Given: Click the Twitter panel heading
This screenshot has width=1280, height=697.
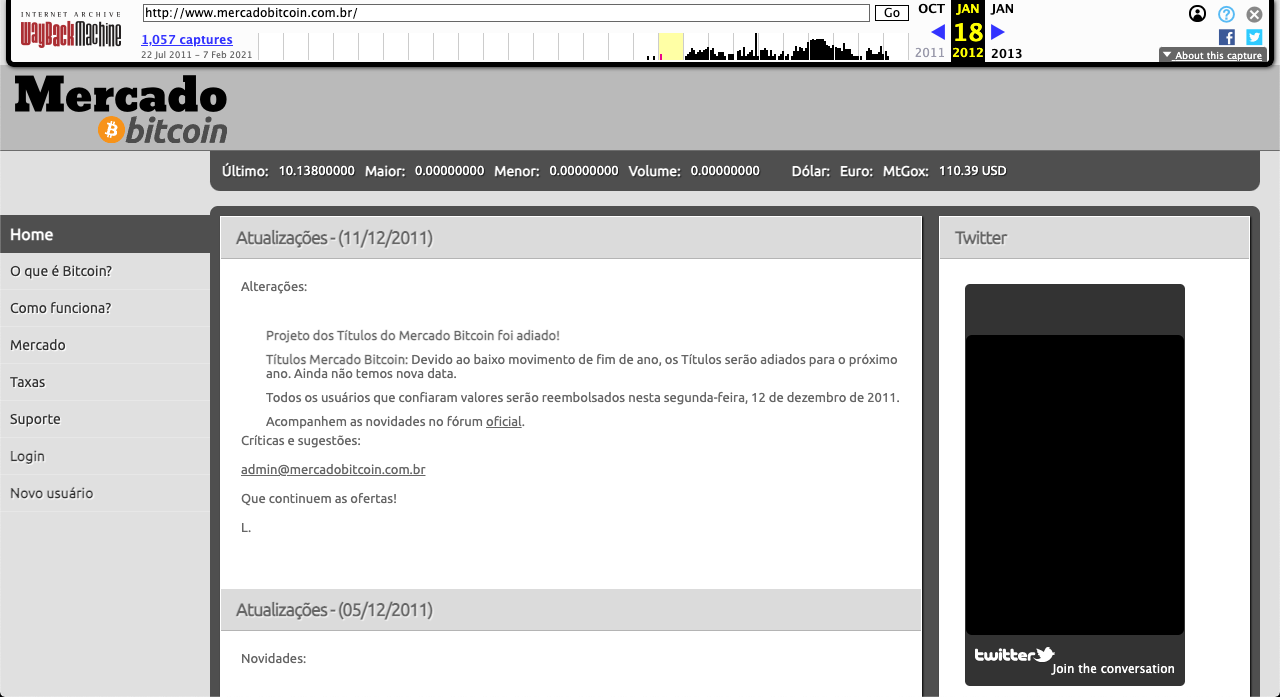Looking at the screenshot, I should (981, 238).
